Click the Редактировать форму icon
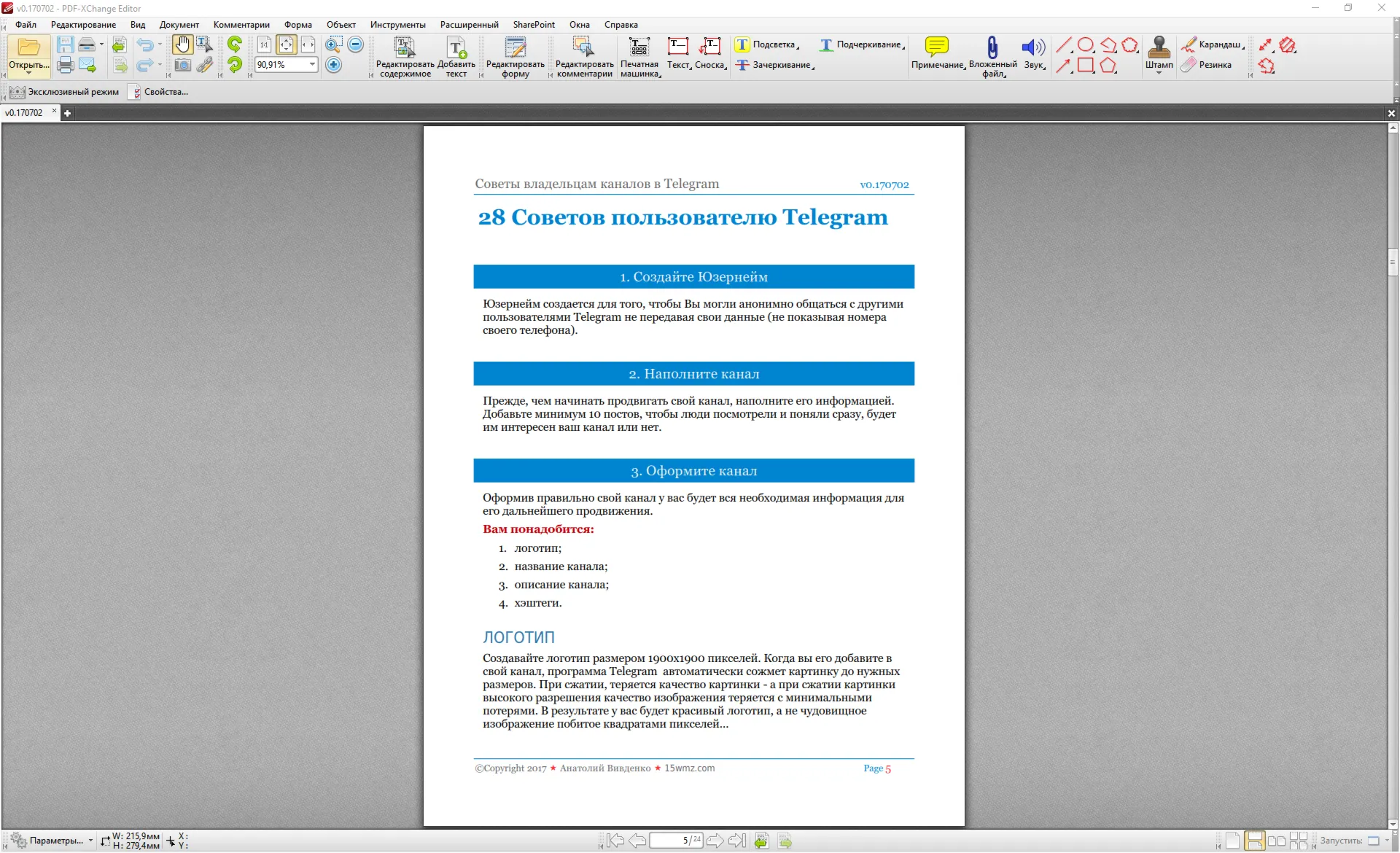This screenshot has width=1400, height=853. click(516, 47)
